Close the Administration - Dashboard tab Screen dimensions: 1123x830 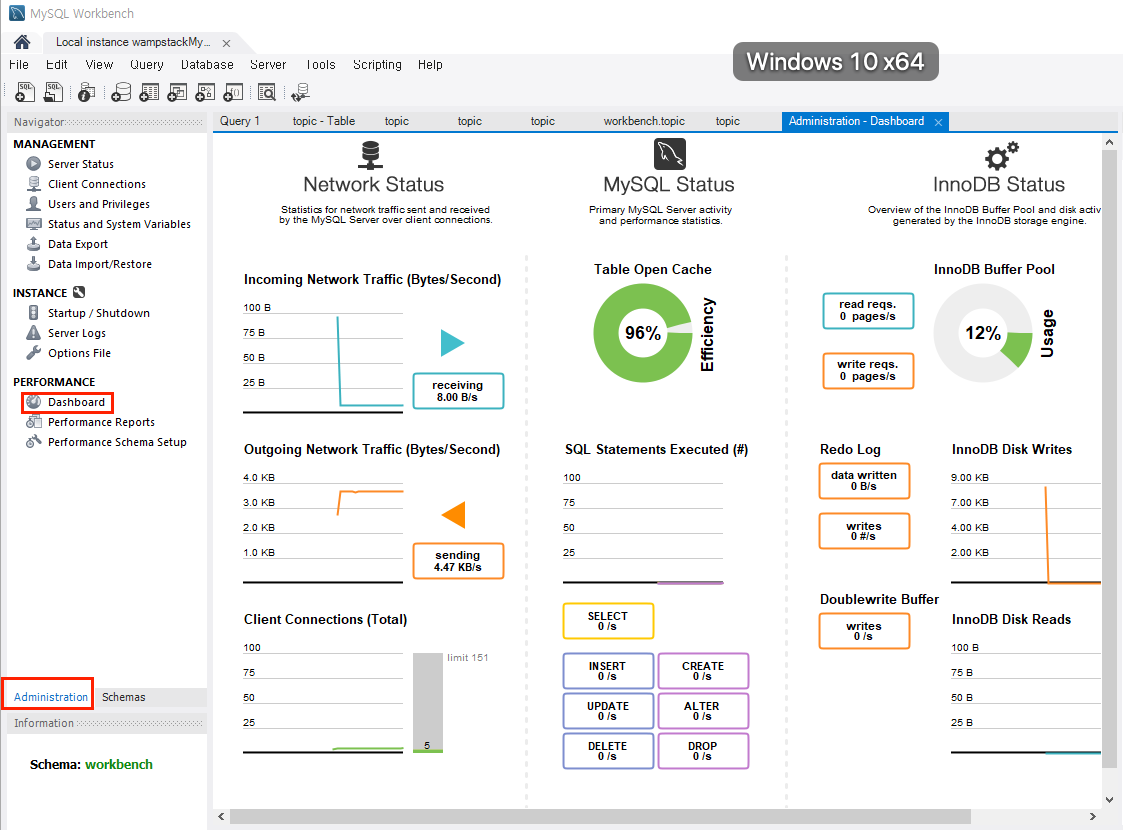tap(938, 122)
